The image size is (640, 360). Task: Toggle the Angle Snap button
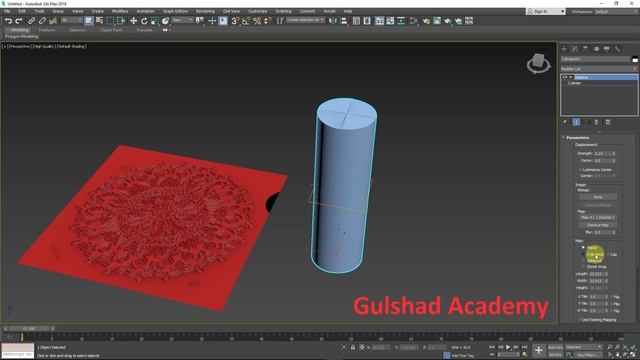[246, 21]
